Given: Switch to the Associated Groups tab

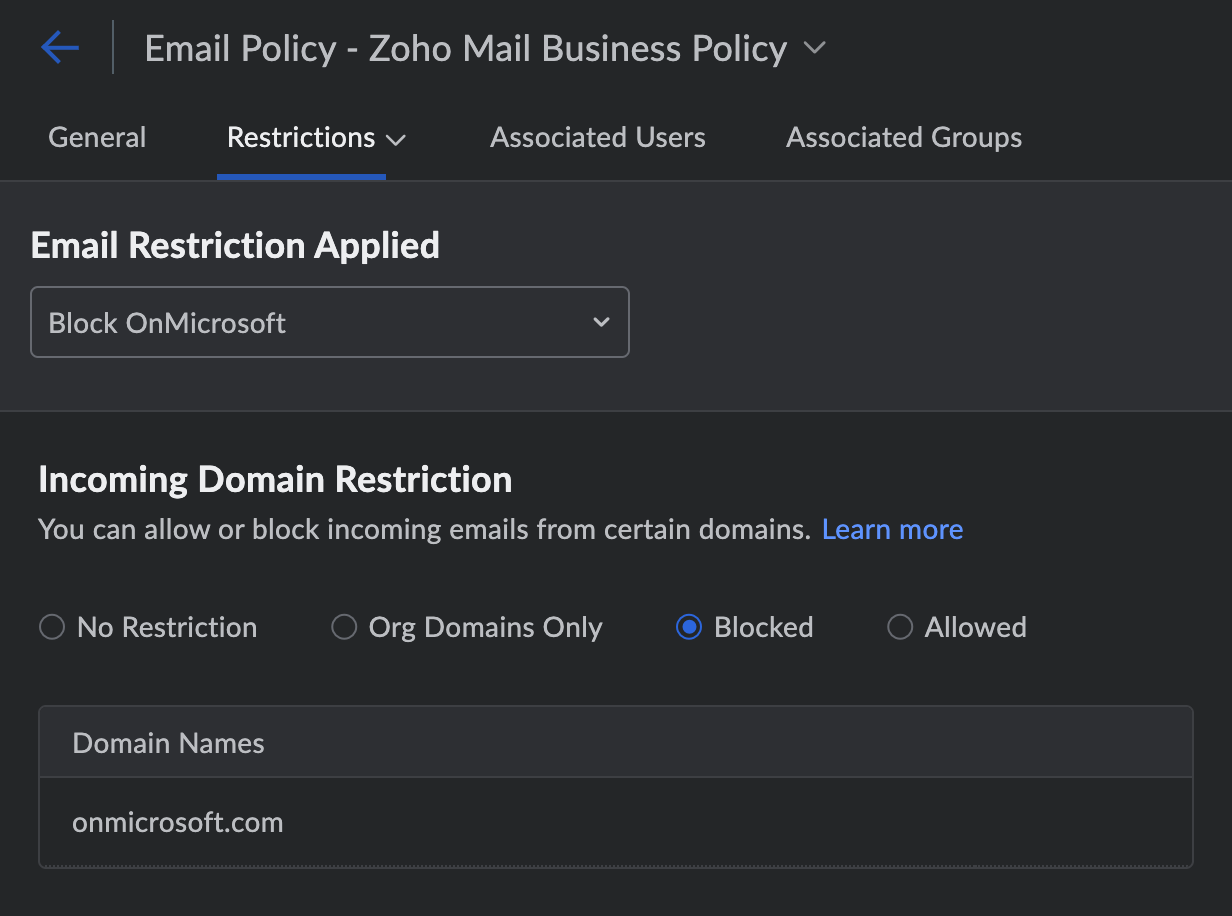Looking at the screenshot, I should click(904, 137).
